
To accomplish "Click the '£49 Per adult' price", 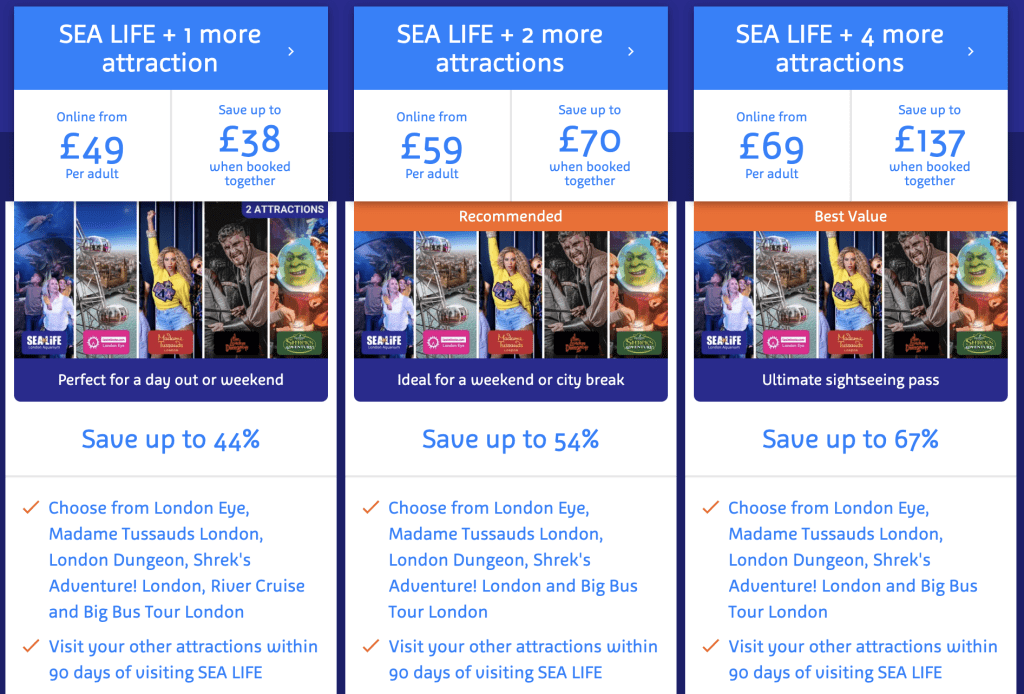I will click(91, 145).
